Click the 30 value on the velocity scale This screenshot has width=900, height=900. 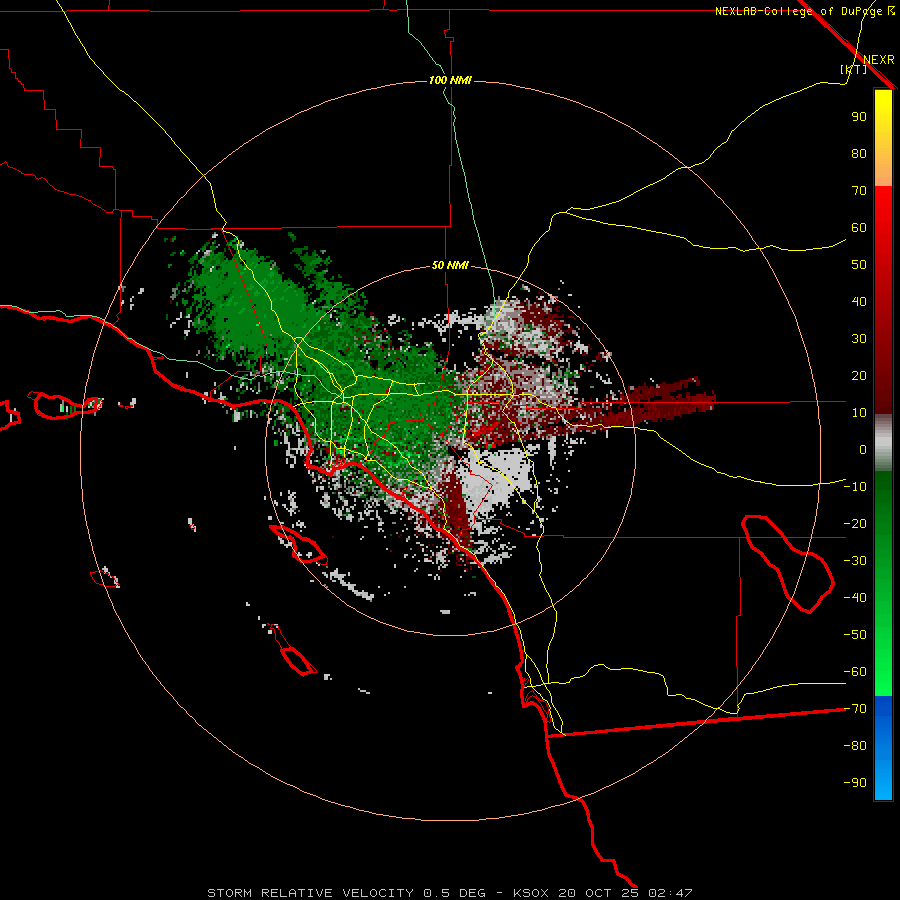(859, 339)
